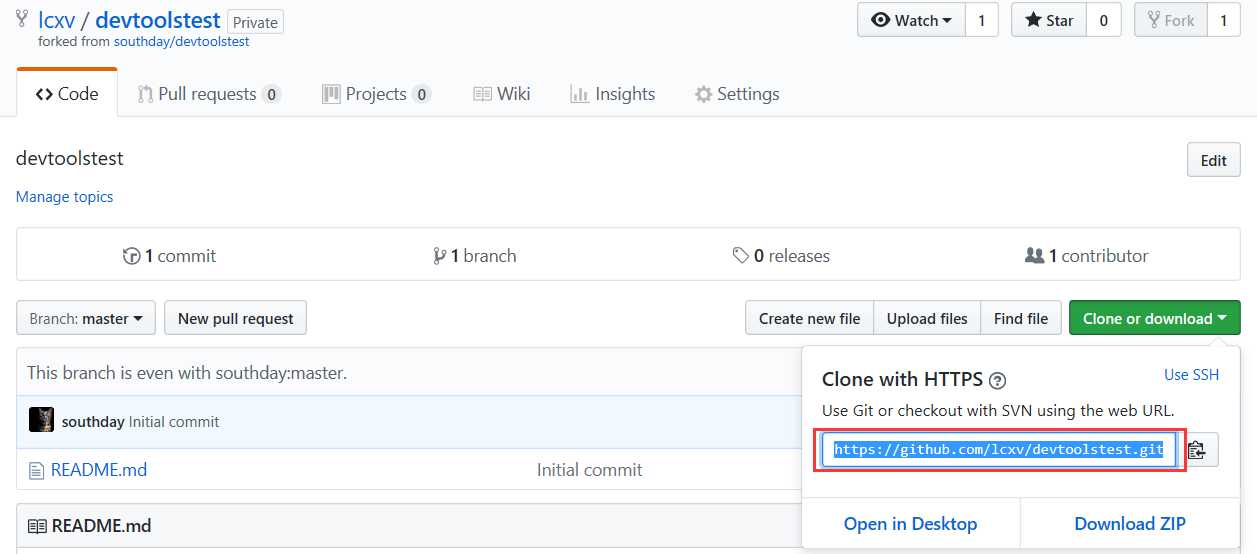The width and height of the screenshot is (1257, 554).
Task: Select the HTTPS clone URL field
Action: pos(999,450)
